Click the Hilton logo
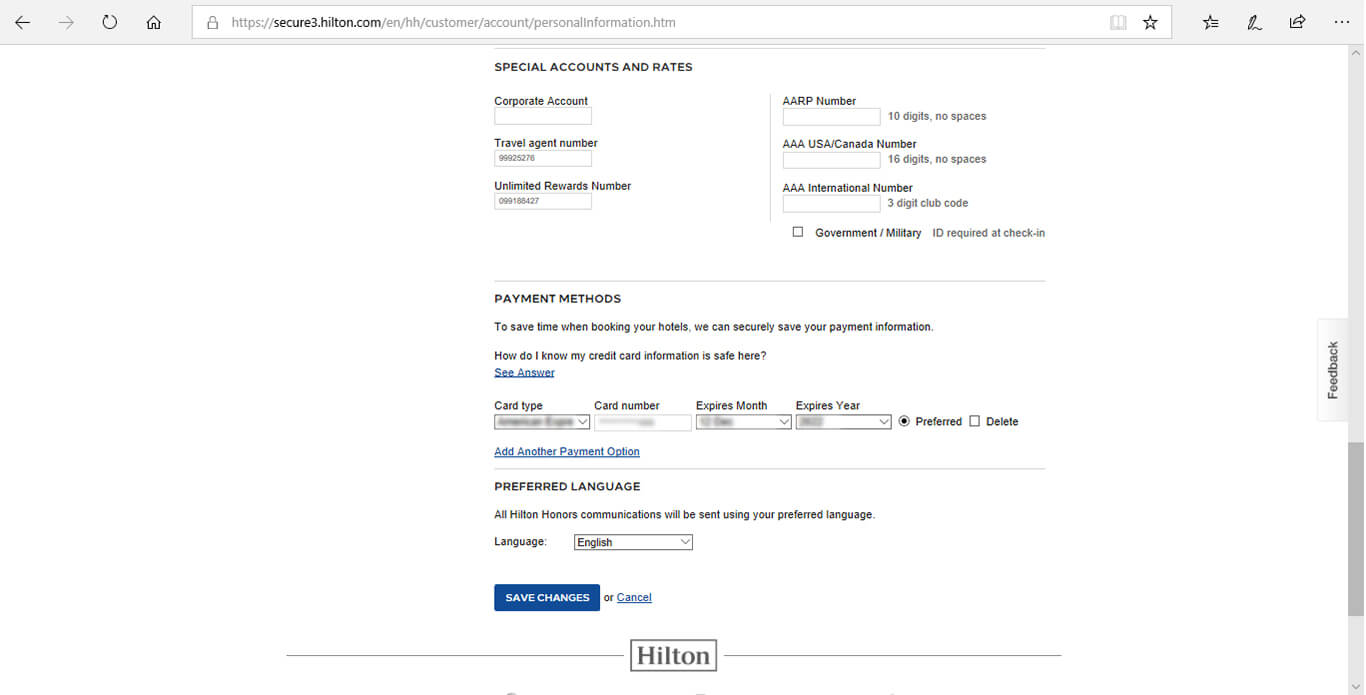 tap(673, 656)
